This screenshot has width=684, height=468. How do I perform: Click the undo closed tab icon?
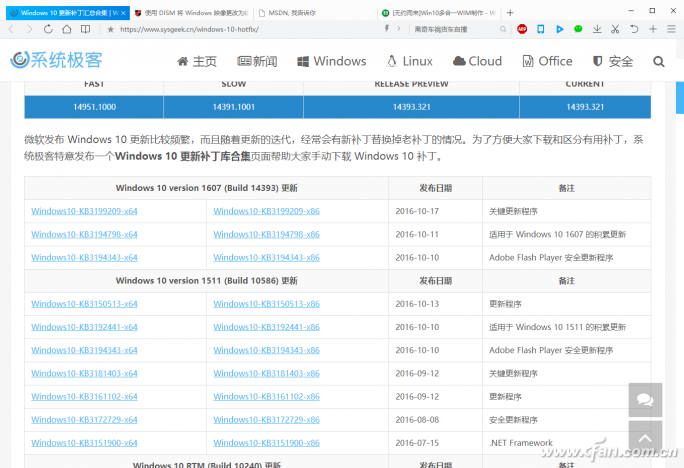tap(634, 29)
